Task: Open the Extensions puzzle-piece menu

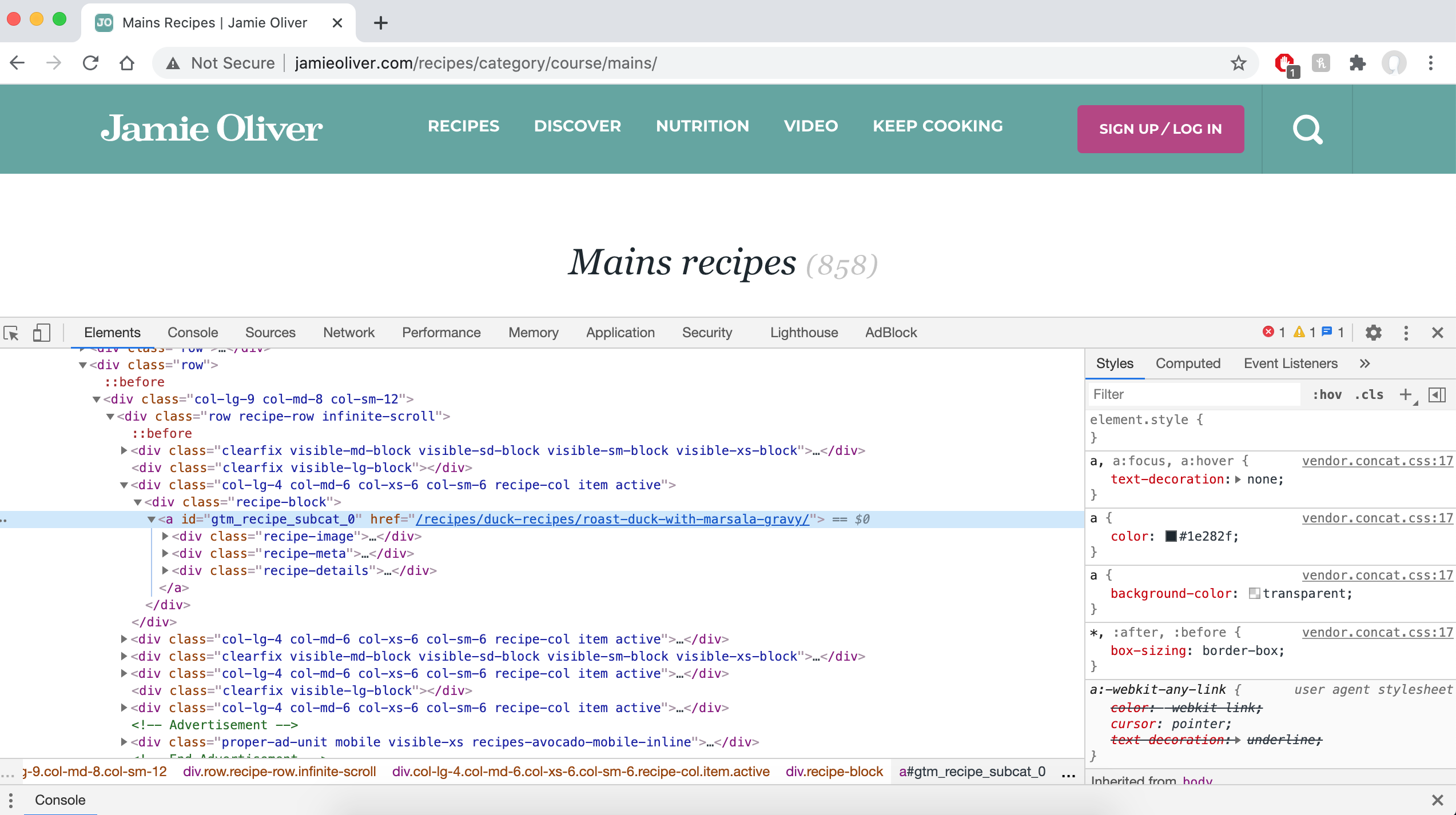Action: tap(1357, 63)
